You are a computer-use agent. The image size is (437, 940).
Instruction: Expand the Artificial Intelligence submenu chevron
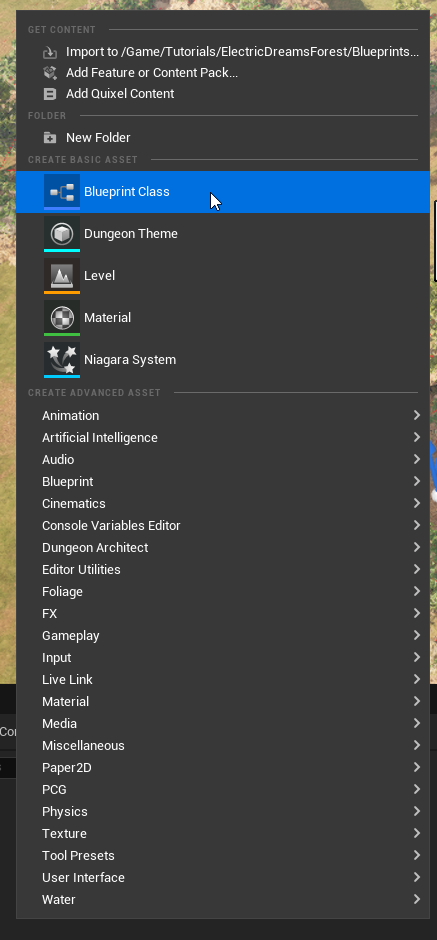point(417,438)
